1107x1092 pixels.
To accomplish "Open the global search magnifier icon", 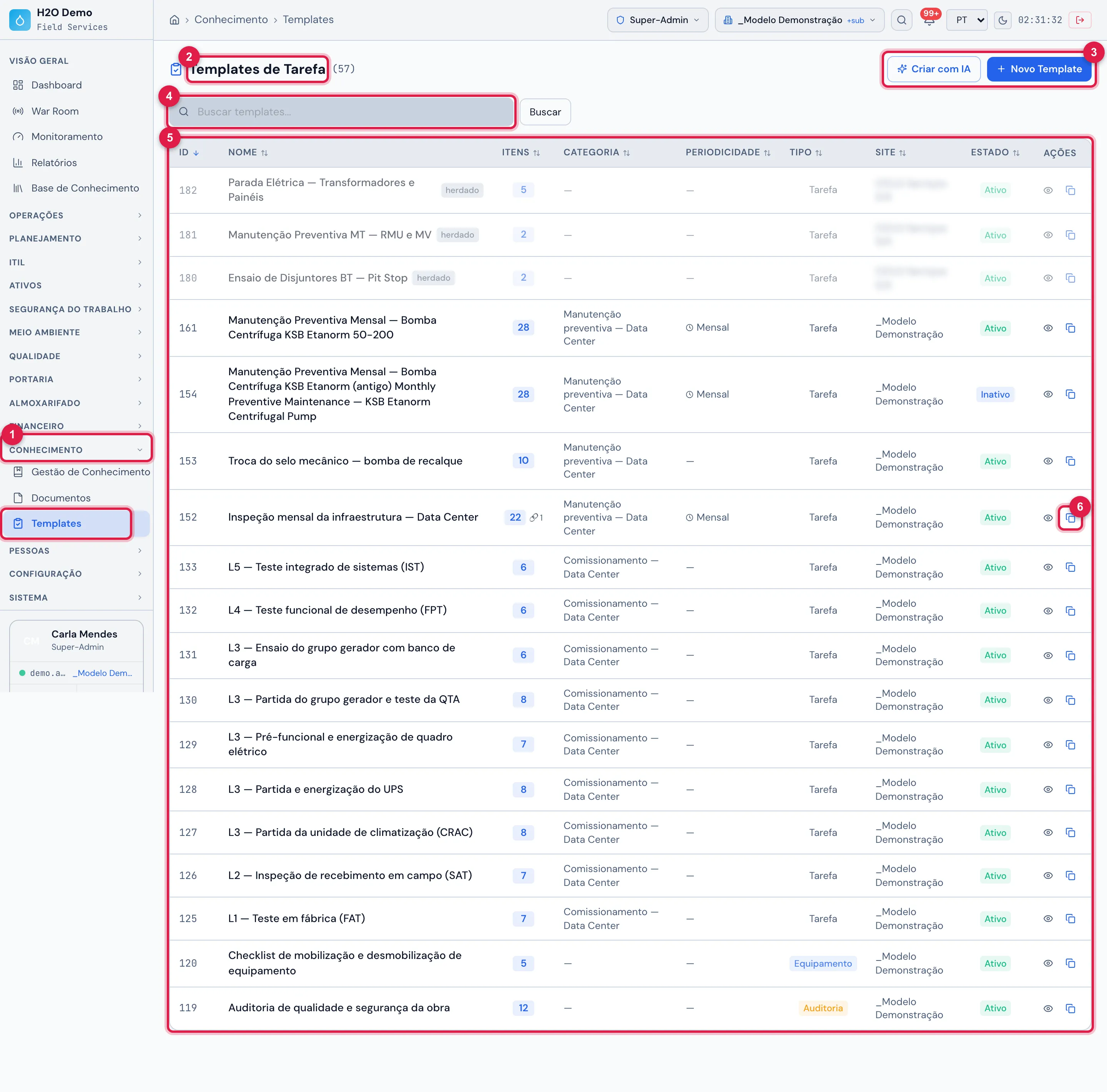I will point(901,20).
